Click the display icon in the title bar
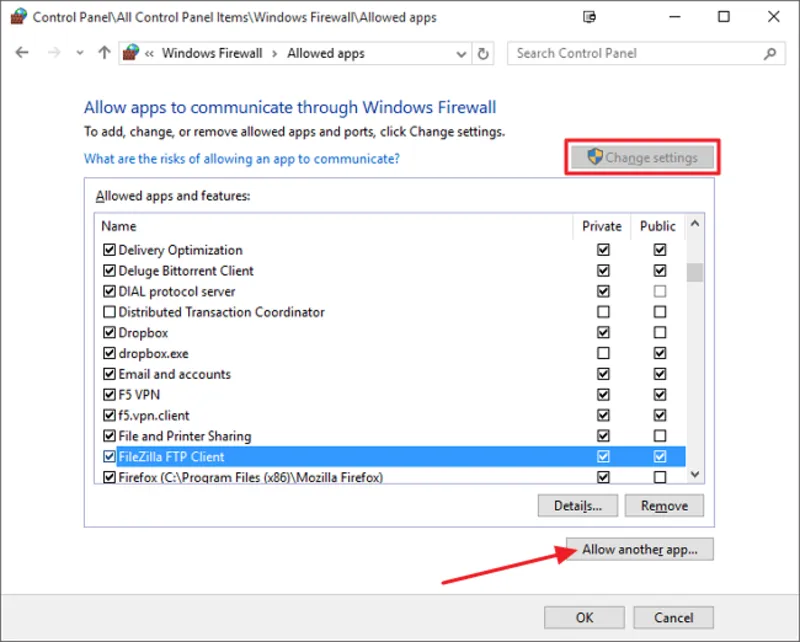This screenshot has width=800, height=642. [589, 17]
